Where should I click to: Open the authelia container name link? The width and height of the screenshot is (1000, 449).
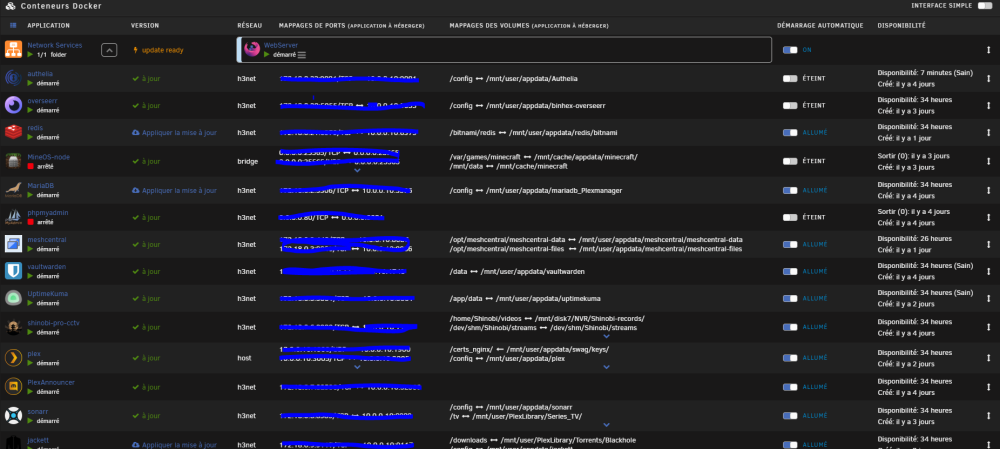[x=40, y=73]
